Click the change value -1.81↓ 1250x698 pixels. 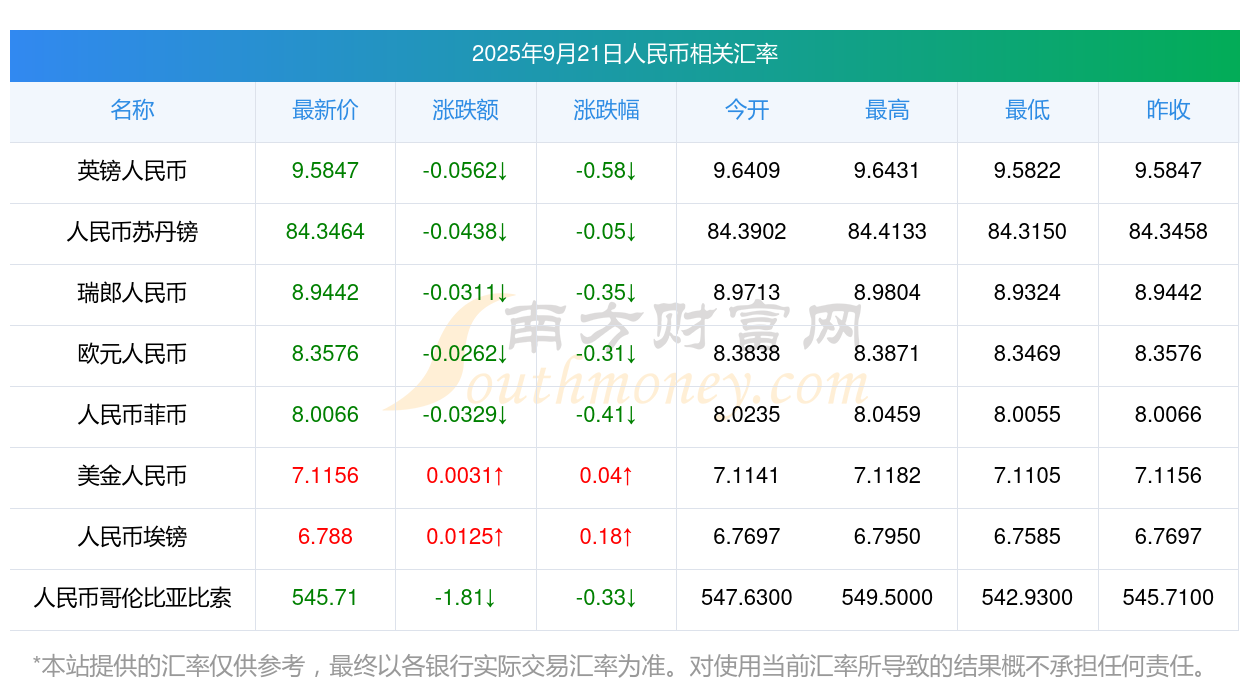click(x=465, y=598)
